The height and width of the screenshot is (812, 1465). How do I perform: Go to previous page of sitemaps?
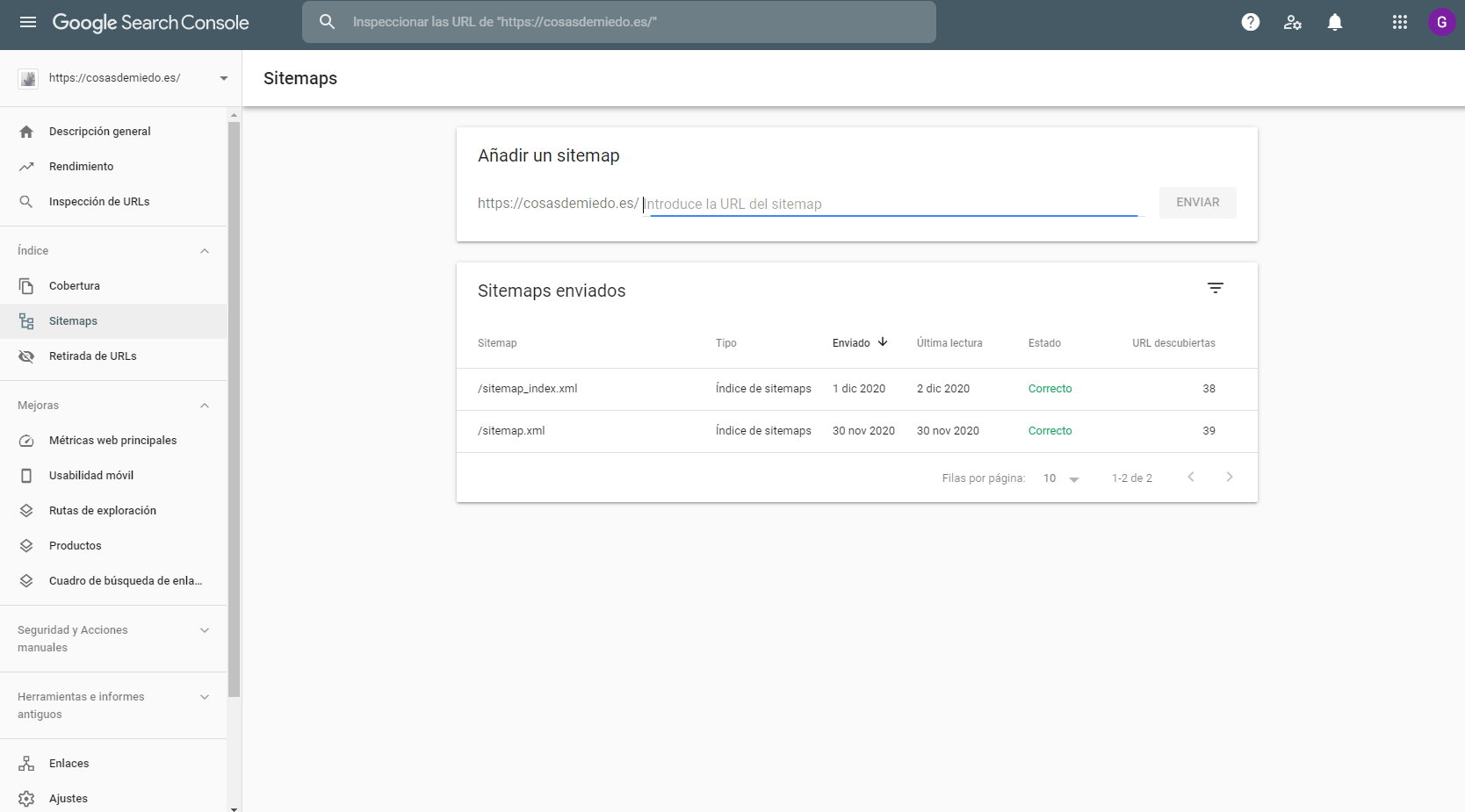point(1191,477)
